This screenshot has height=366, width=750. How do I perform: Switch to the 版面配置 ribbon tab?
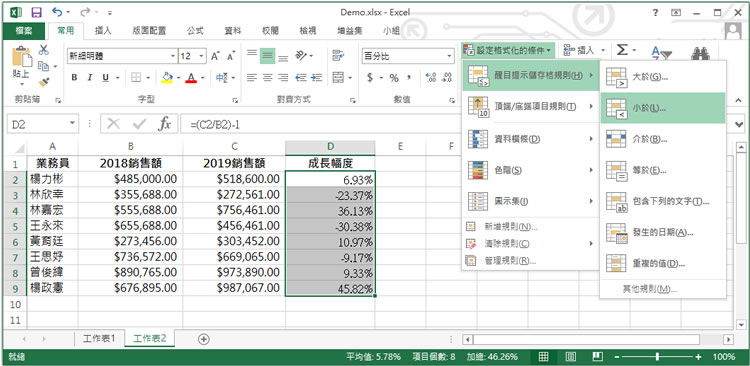149,31
